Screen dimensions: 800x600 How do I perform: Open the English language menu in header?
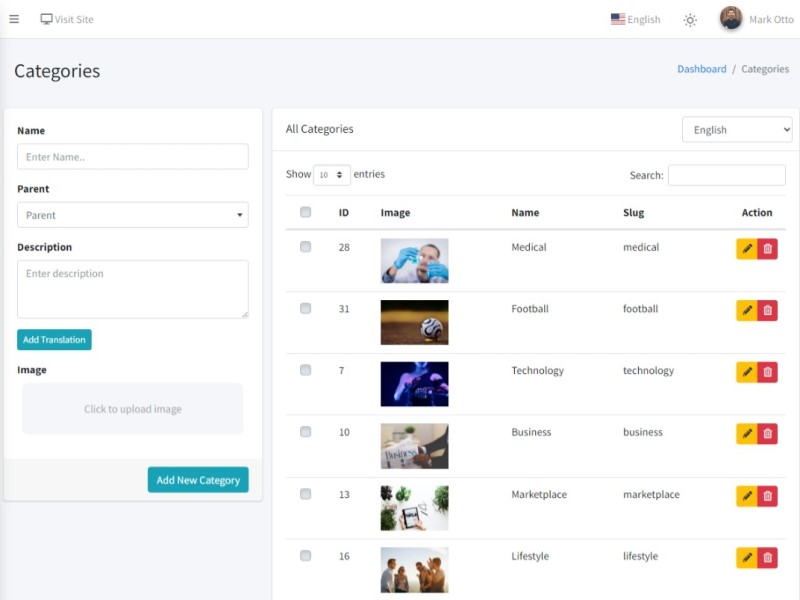(636, 19)
